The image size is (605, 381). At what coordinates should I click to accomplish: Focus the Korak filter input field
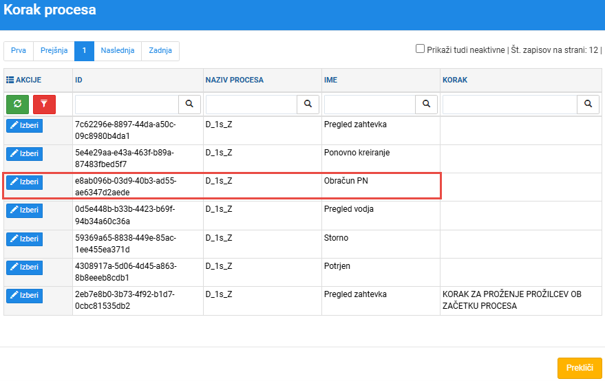click(x=510, y=104)
